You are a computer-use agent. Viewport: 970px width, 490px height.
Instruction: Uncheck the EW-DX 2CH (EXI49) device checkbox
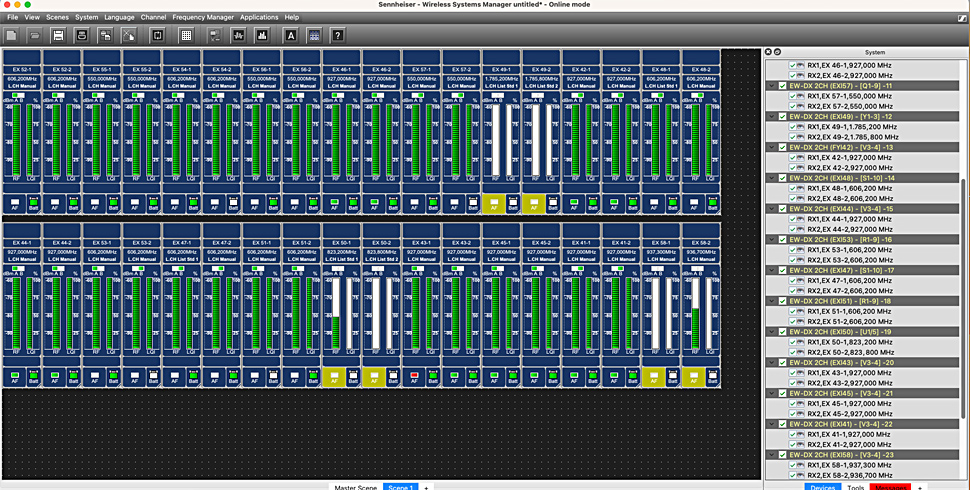(783, 116)
